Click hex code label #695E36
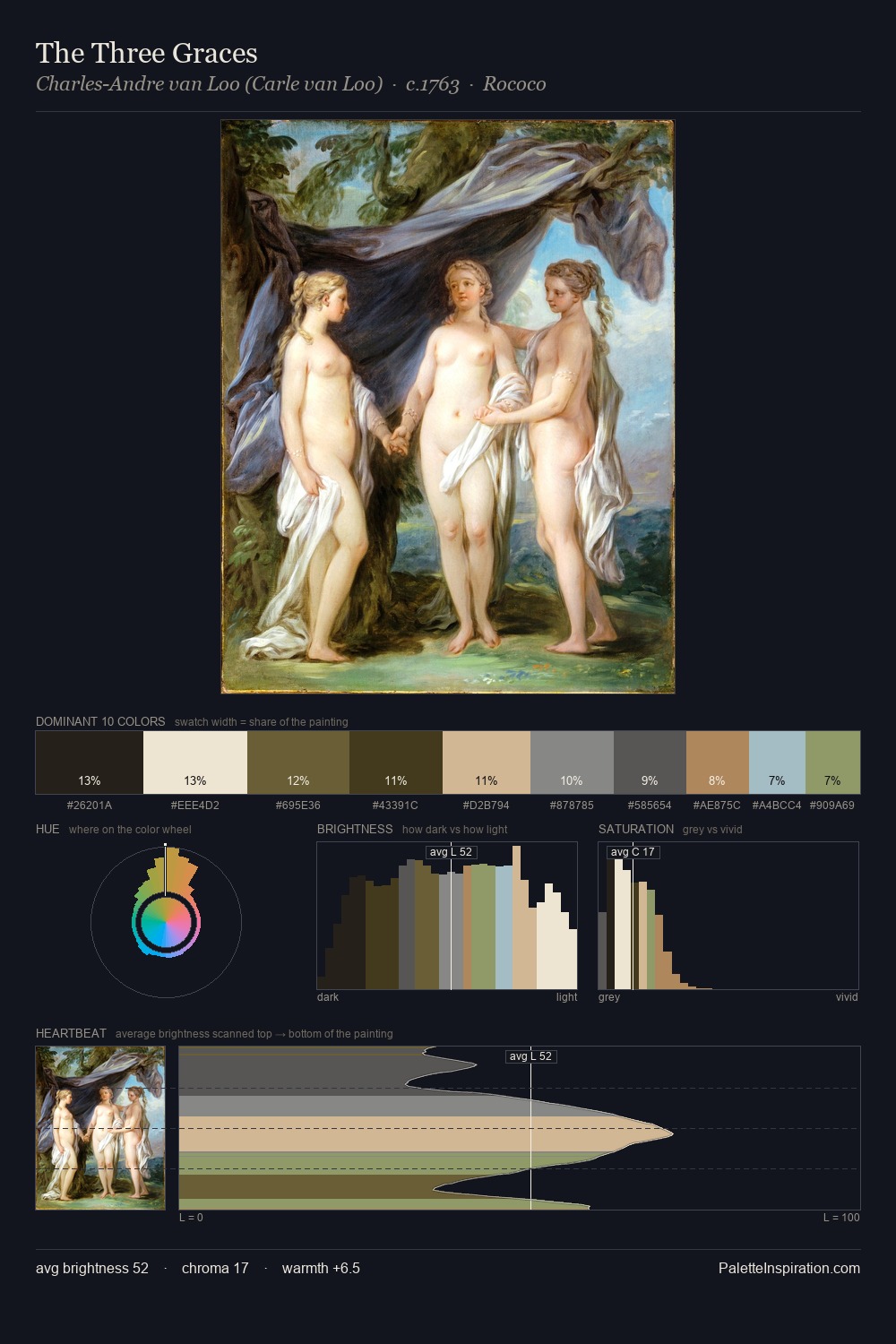This screenshot has width=896, height=1344. 298,805
